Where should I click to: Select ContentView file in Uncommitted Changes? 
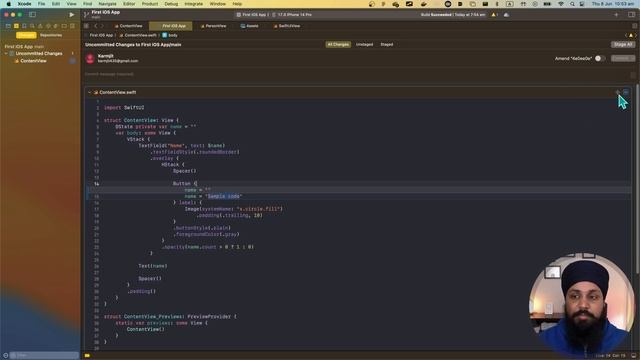(33, 61)
